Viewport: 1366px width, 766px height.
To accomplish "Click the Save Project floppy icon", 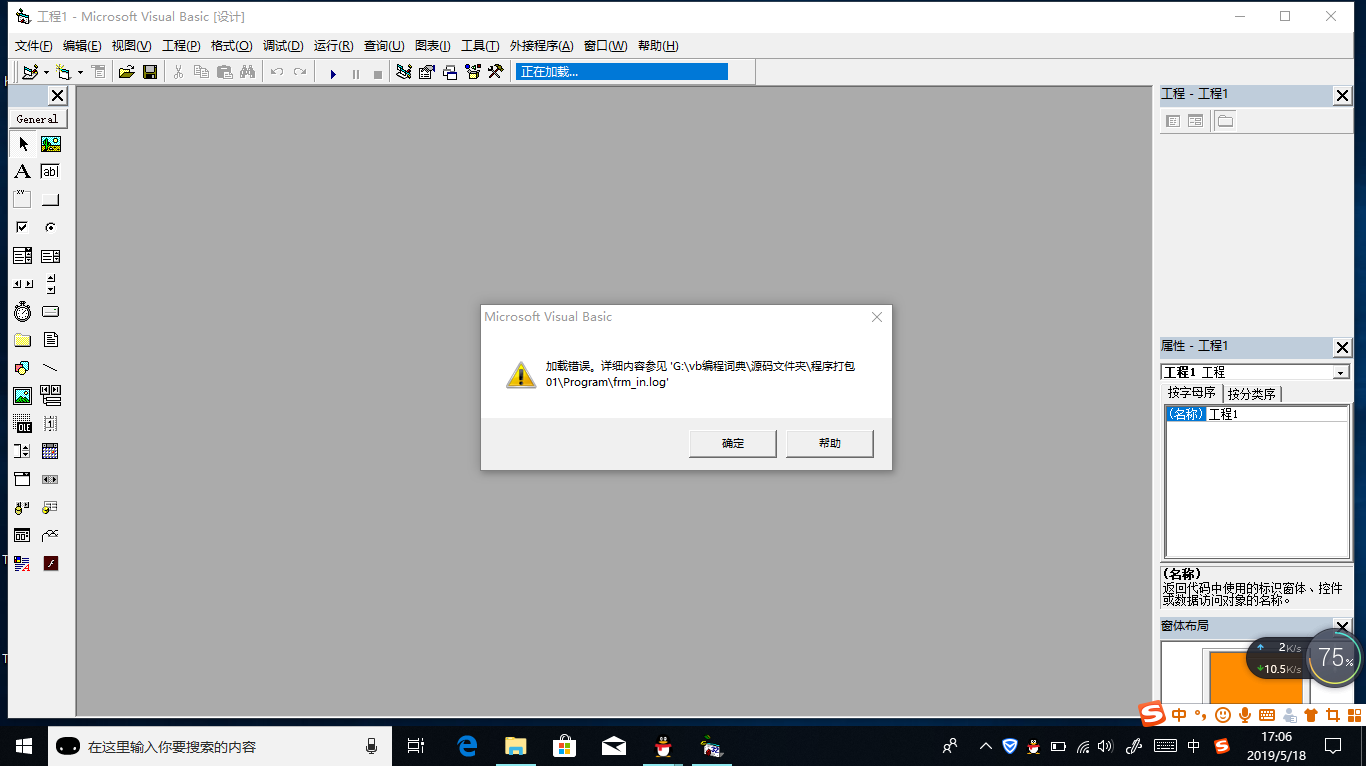I will pyautogui.click(x=150, y=72).
